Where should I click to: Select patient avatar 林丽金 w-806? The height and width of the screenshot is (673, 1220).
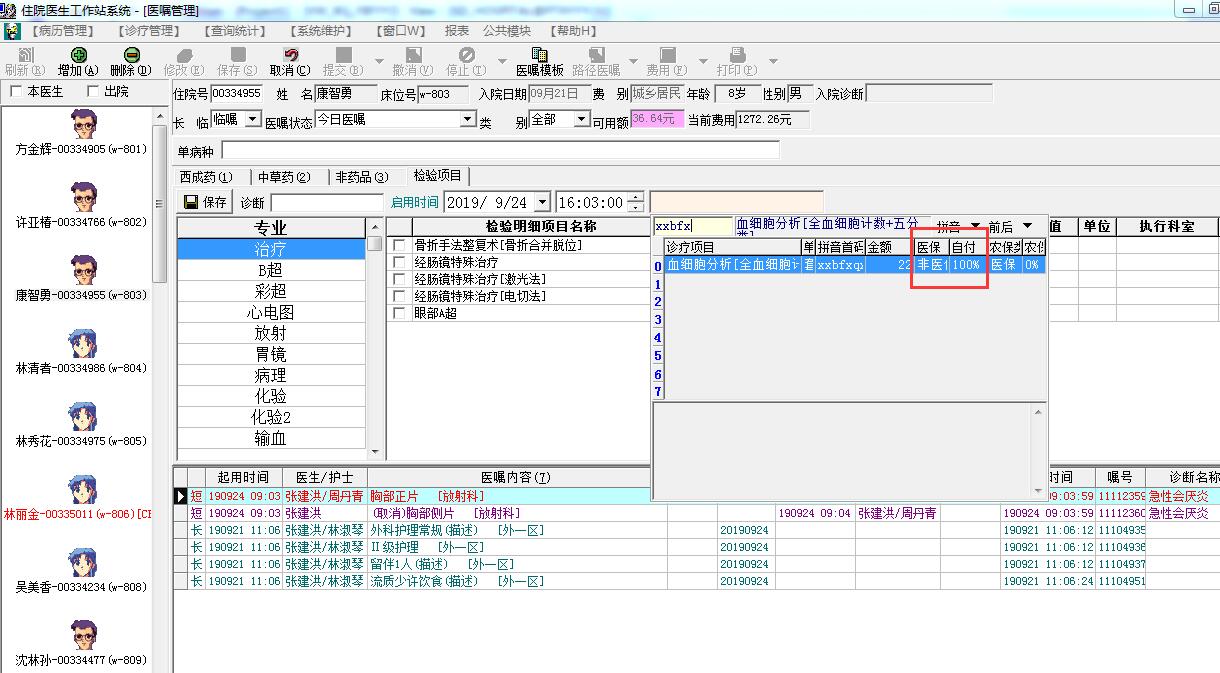pyautogui.click(x=83, y=490)
